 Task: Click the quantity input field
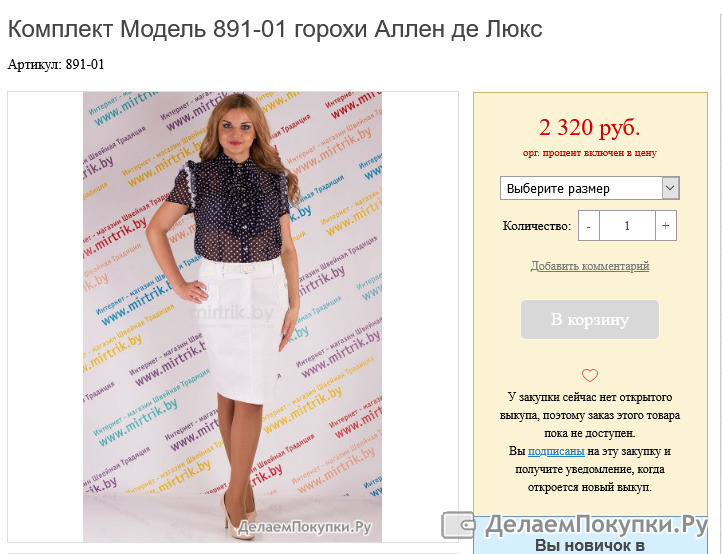627,226
